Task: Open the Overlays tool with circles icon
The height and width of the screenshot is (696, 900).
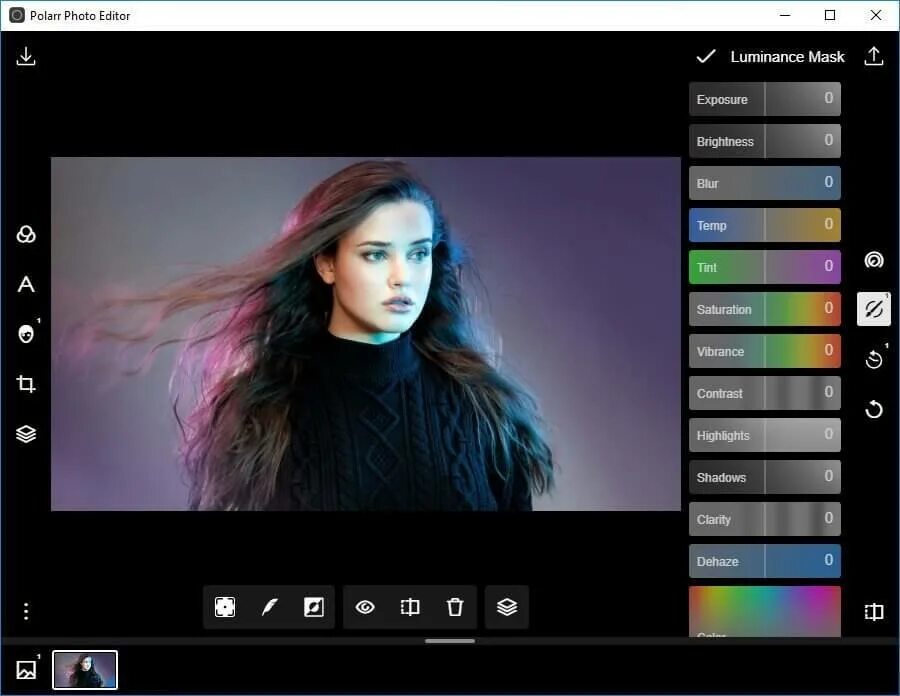Action: coord(25,233)
